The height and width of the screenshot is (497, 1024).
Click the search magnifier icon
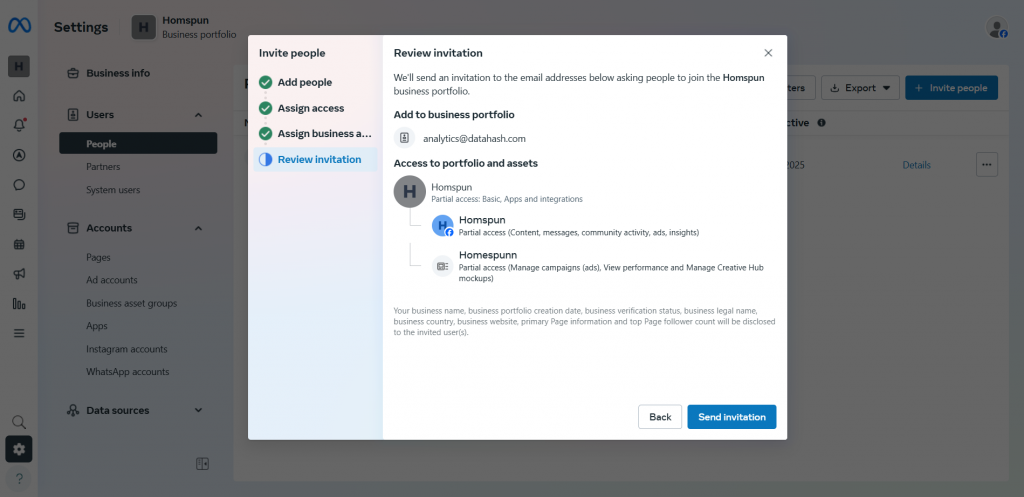click(x=19, y=422)
